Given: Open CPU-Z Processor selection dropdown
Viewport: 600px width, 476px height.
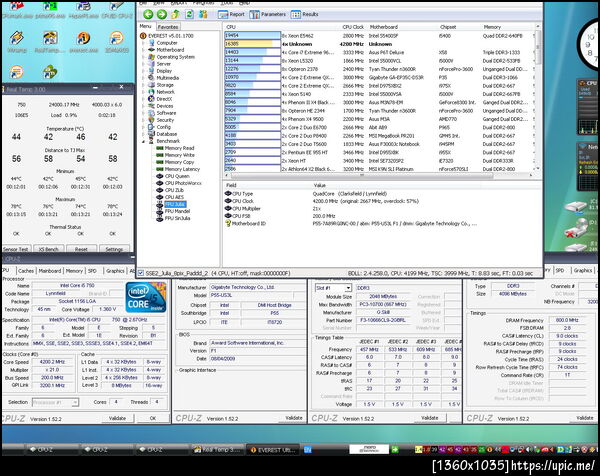Looking at the screenshot, I should (x=55, y=402).
